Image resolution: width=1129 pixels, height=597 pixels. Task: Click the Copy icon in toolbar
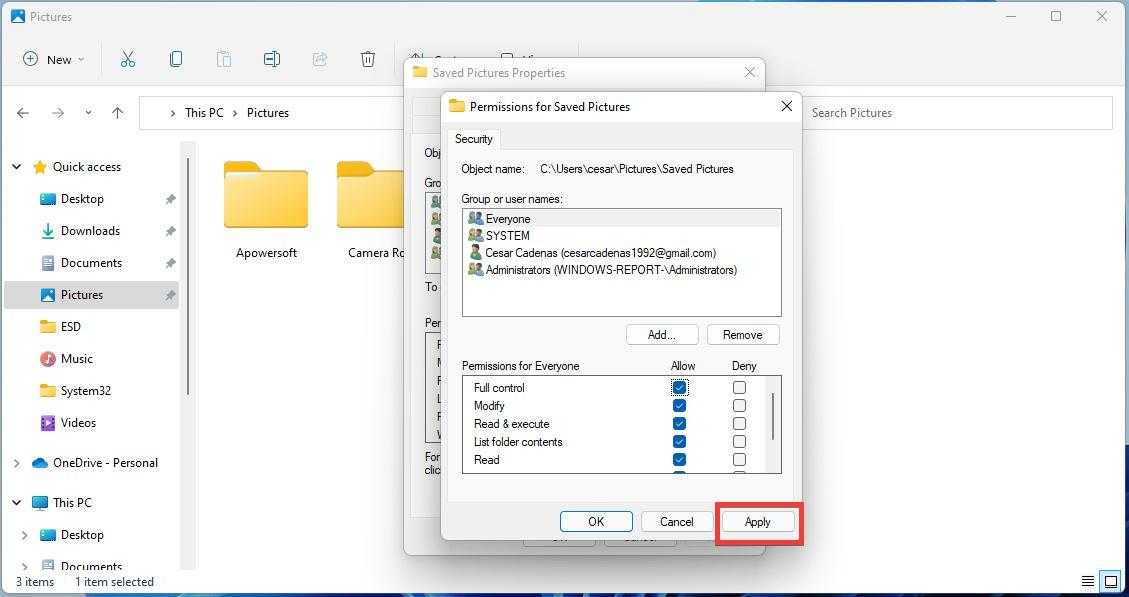176,59
